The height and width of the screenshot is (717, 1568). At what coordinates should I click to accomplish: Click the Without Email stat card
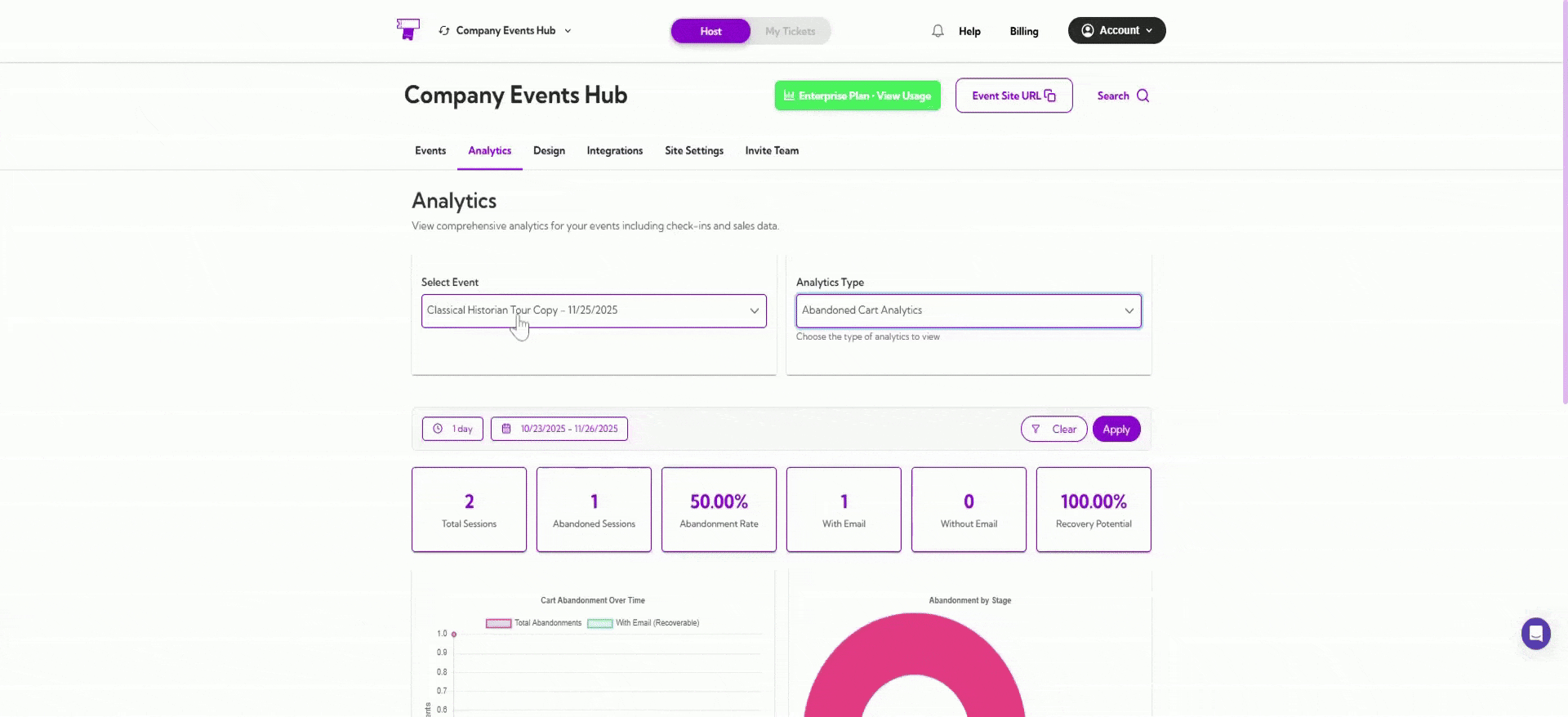click(x=969, y=510)
